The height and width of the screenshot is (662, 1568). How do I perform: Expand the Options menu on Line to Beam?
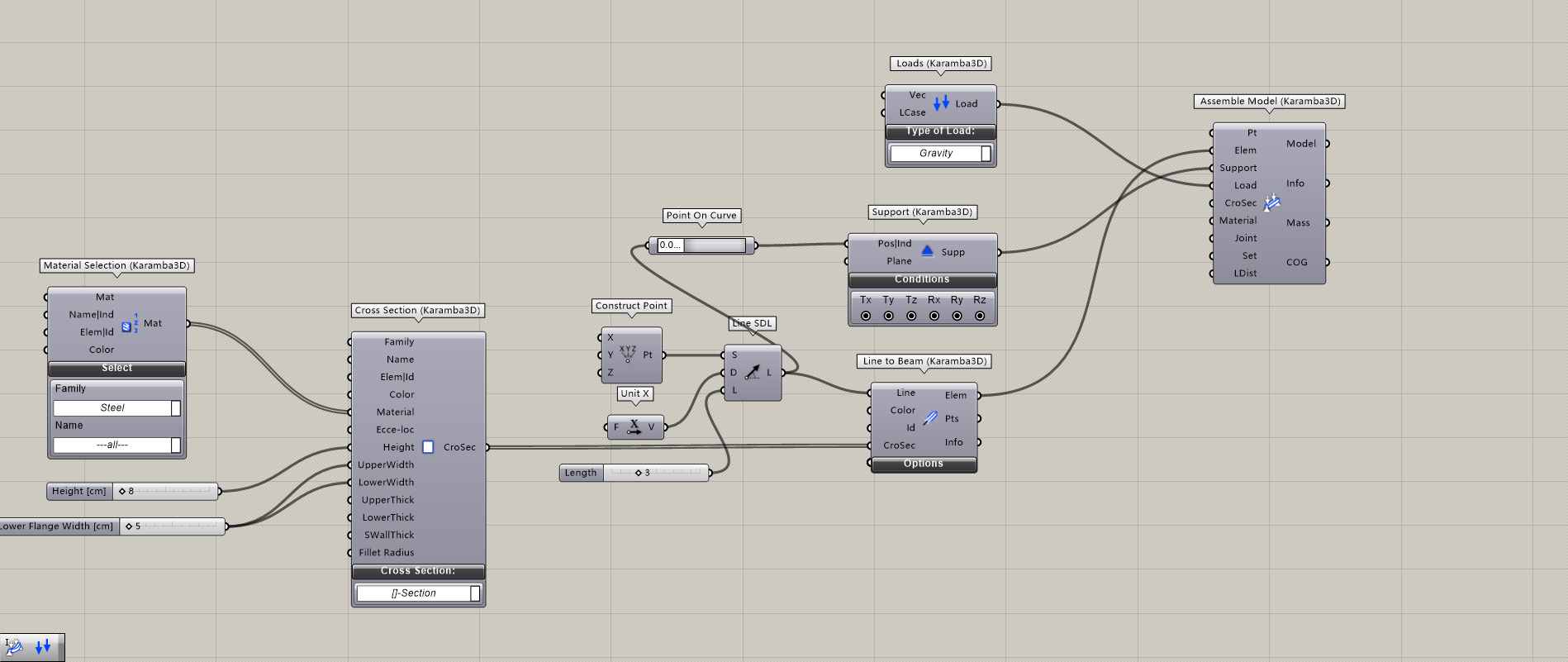[x=924, y=464]
